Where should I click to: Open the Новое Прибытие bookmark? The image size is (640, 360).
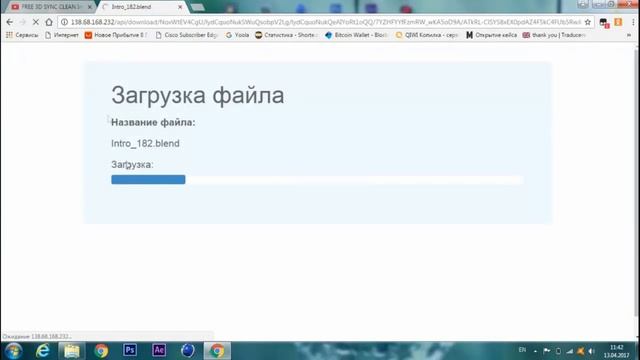click(116, 35)
